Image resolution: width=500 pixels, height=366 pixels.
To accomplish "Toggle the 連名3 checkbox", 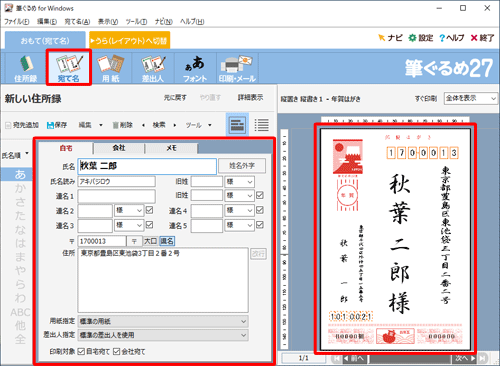I will pyautogui.click(x=149, y=225).
